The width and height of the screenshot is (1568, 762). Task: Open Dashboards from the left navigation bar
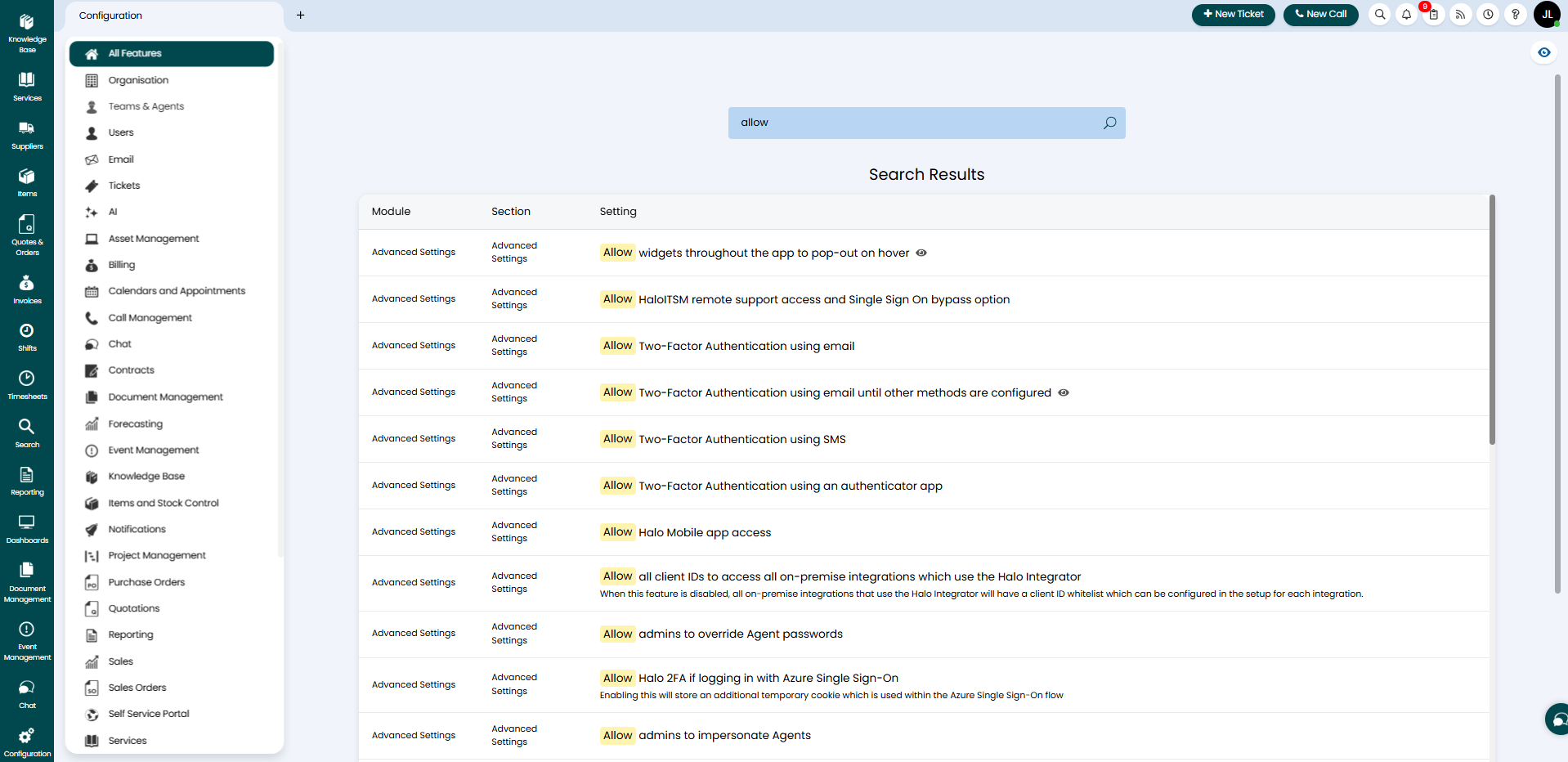point(27,529)
